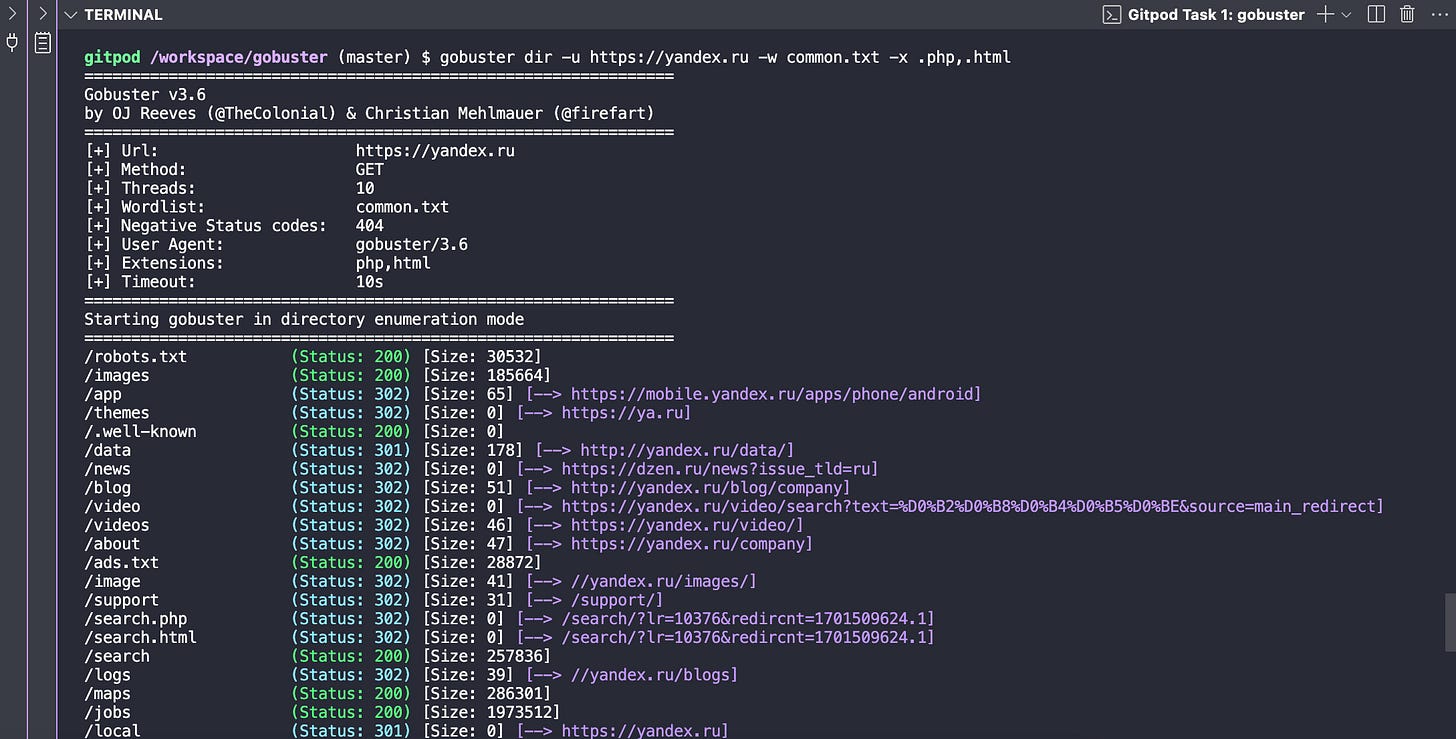Click the /themes result entry
Screen dimensions: 1456x739
point(117,413)
